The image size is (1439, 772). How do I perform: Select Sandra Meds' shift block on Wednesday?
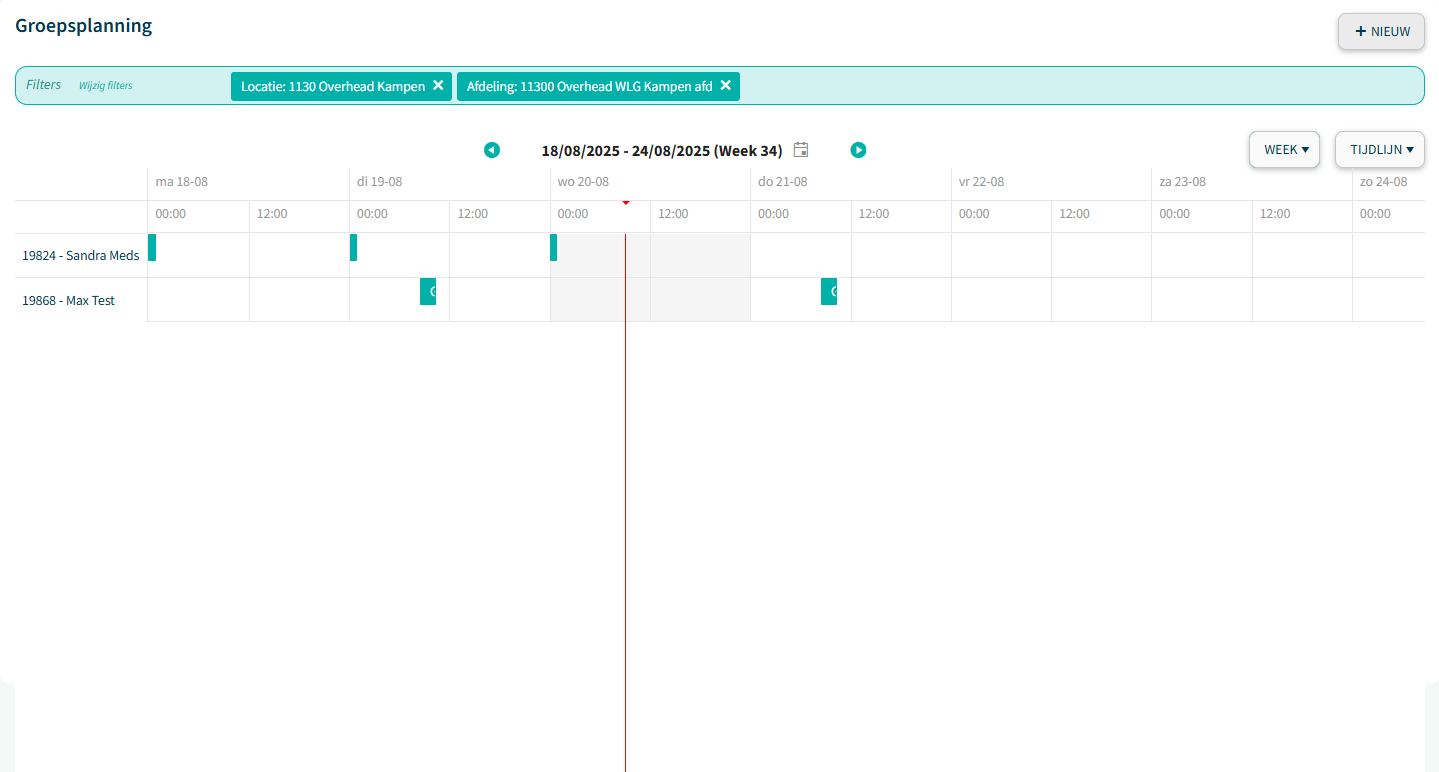pyautogui.click(x=553, y=247)
